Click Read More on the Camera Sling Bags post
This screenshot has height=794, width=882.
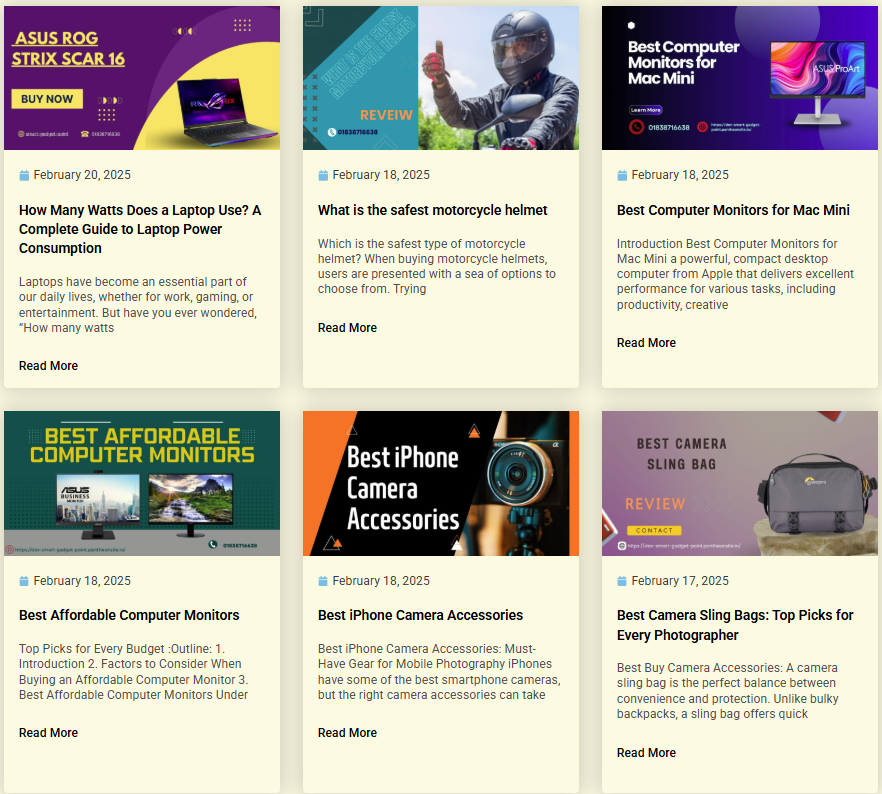pyautogui.click(x=646, y=753)
